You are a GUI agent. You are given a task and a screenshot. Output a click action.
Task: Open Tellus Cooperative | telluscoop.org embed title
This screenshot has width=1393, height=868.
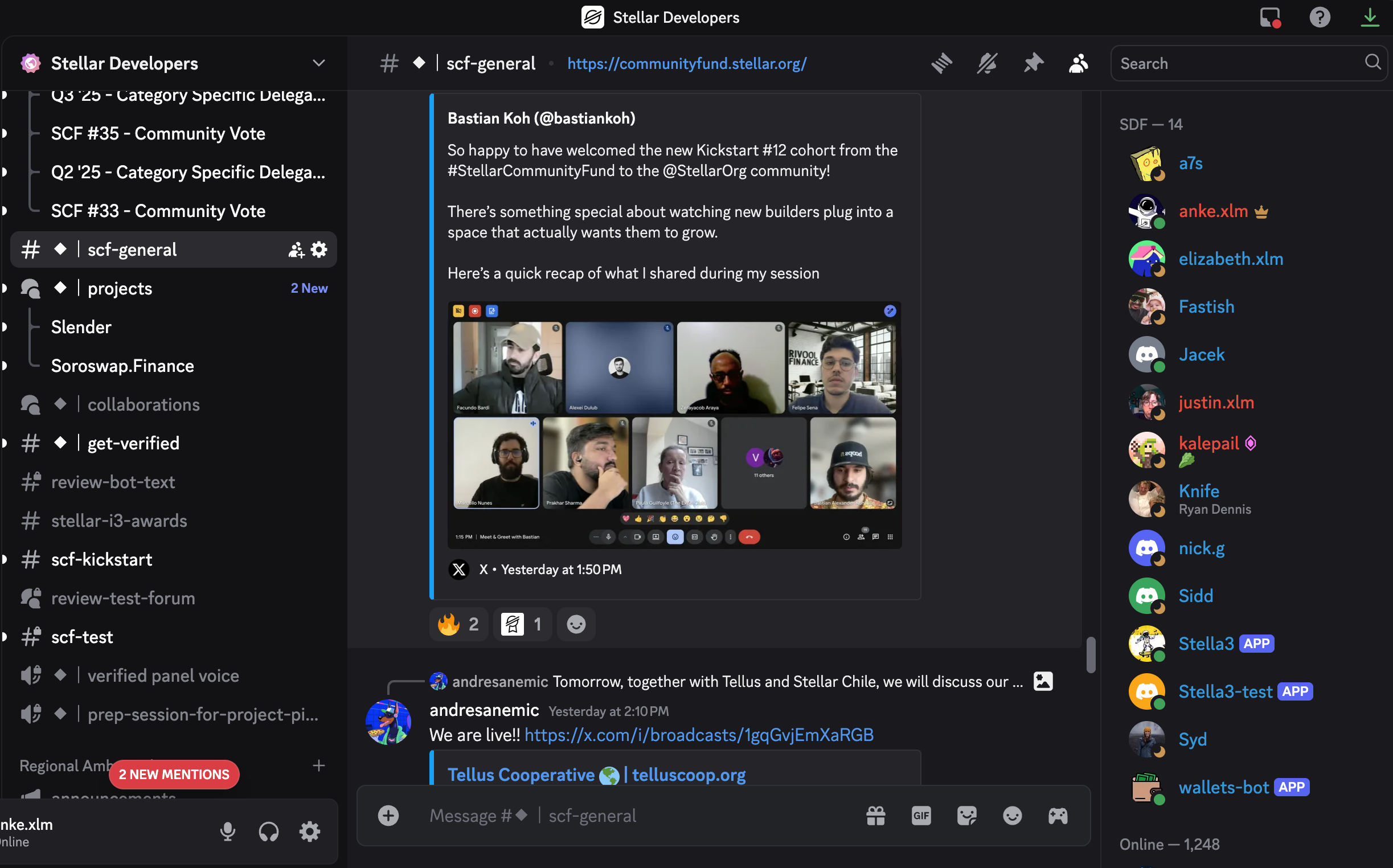(596, 775)
